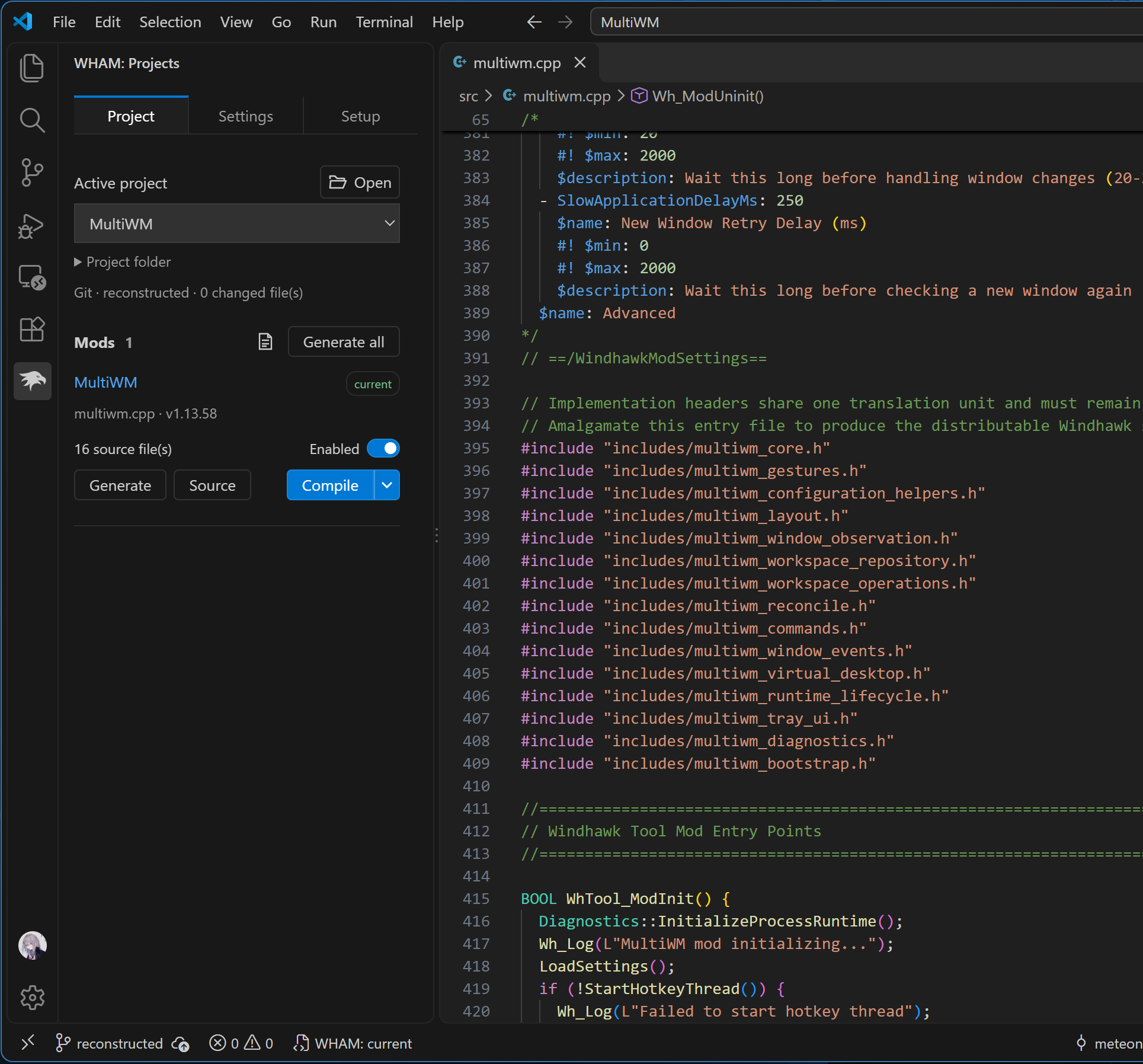Screen dimensions: 1143x1064
Task: Click the cloud publish icon in status bar
Action: tap(180, 1043)
